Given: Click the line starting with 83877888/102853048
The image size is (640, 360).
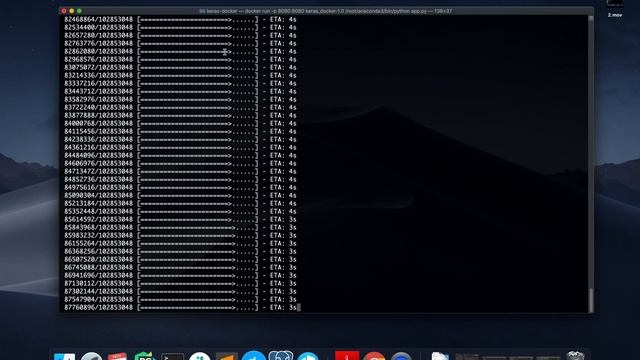Looking at the screenshot, I should (180, 115).
